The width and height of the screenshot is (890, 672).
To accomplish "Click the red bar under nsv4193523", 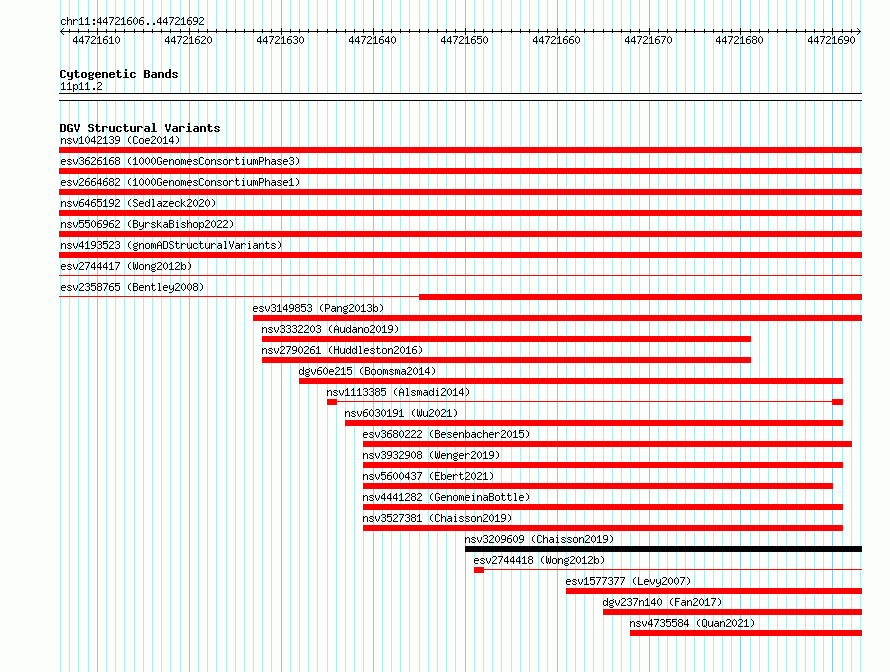I will (460, 255).
